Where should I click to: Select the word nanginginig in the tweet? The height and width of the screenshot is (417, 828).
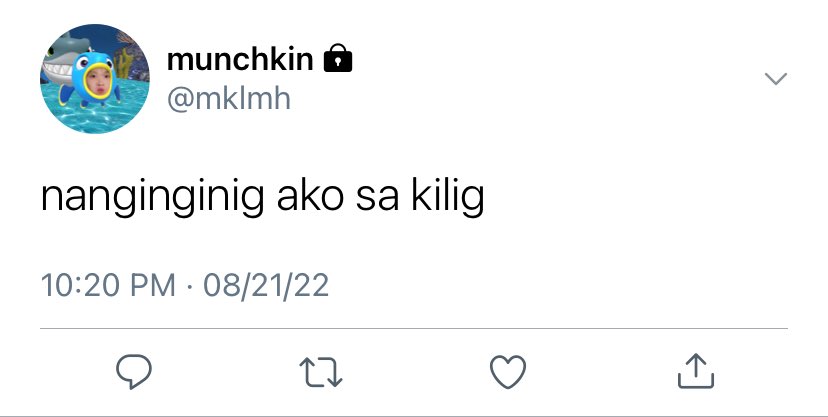tap(153, 196)
